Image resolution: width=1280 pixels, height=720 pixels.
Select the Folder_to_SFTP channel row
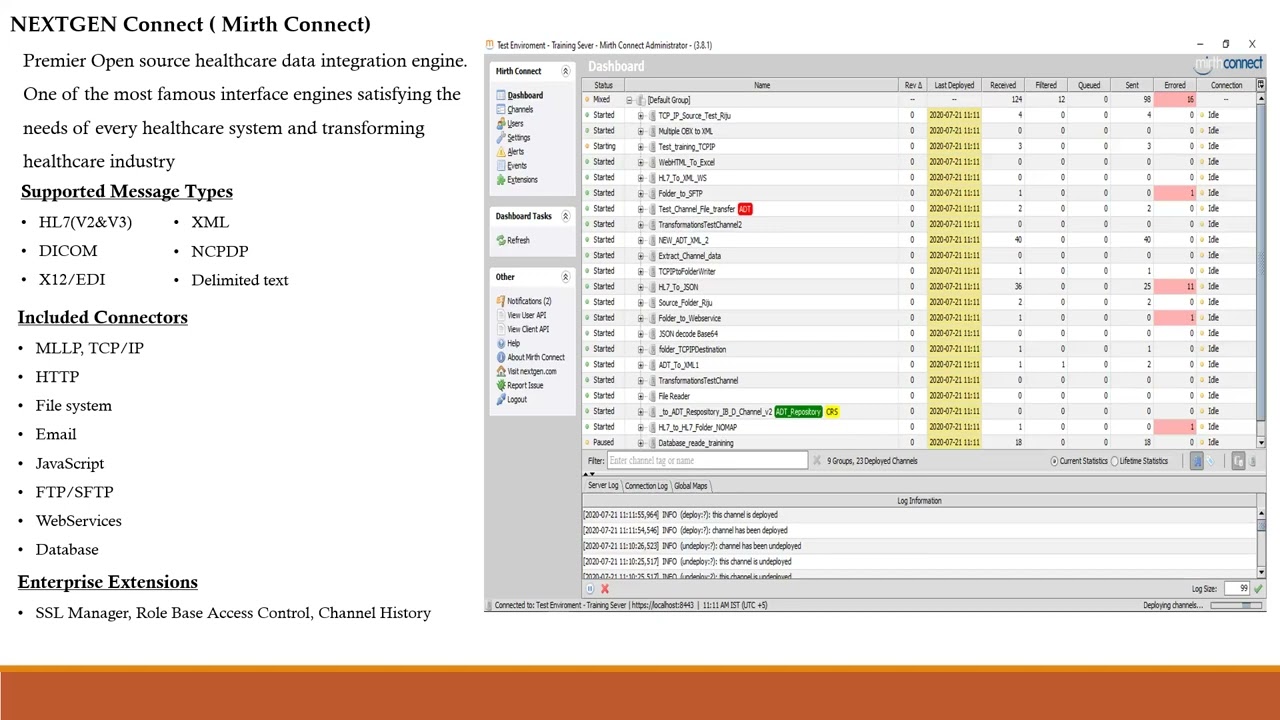click(919, 194)
